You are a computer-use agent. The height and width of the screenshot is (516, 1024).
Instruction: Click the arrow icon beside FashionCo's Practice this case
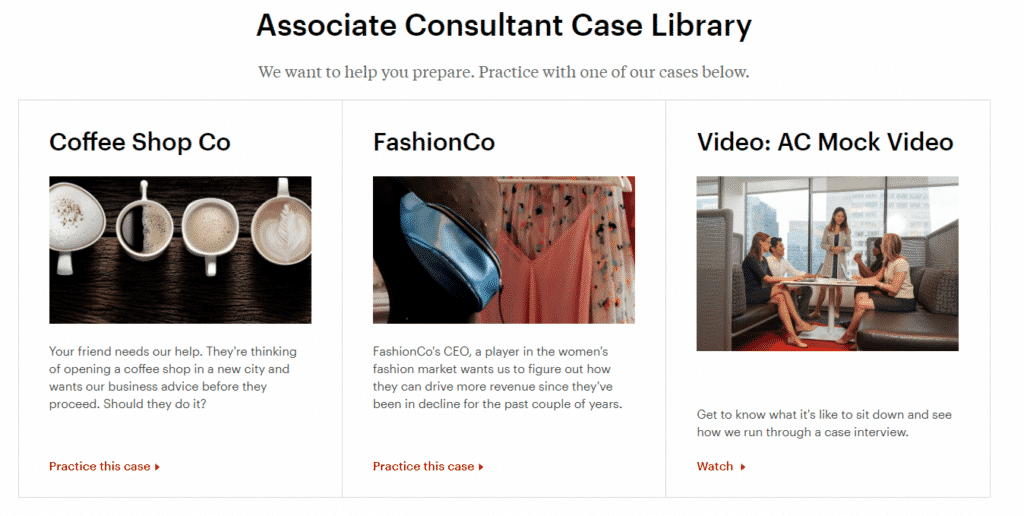481,467
